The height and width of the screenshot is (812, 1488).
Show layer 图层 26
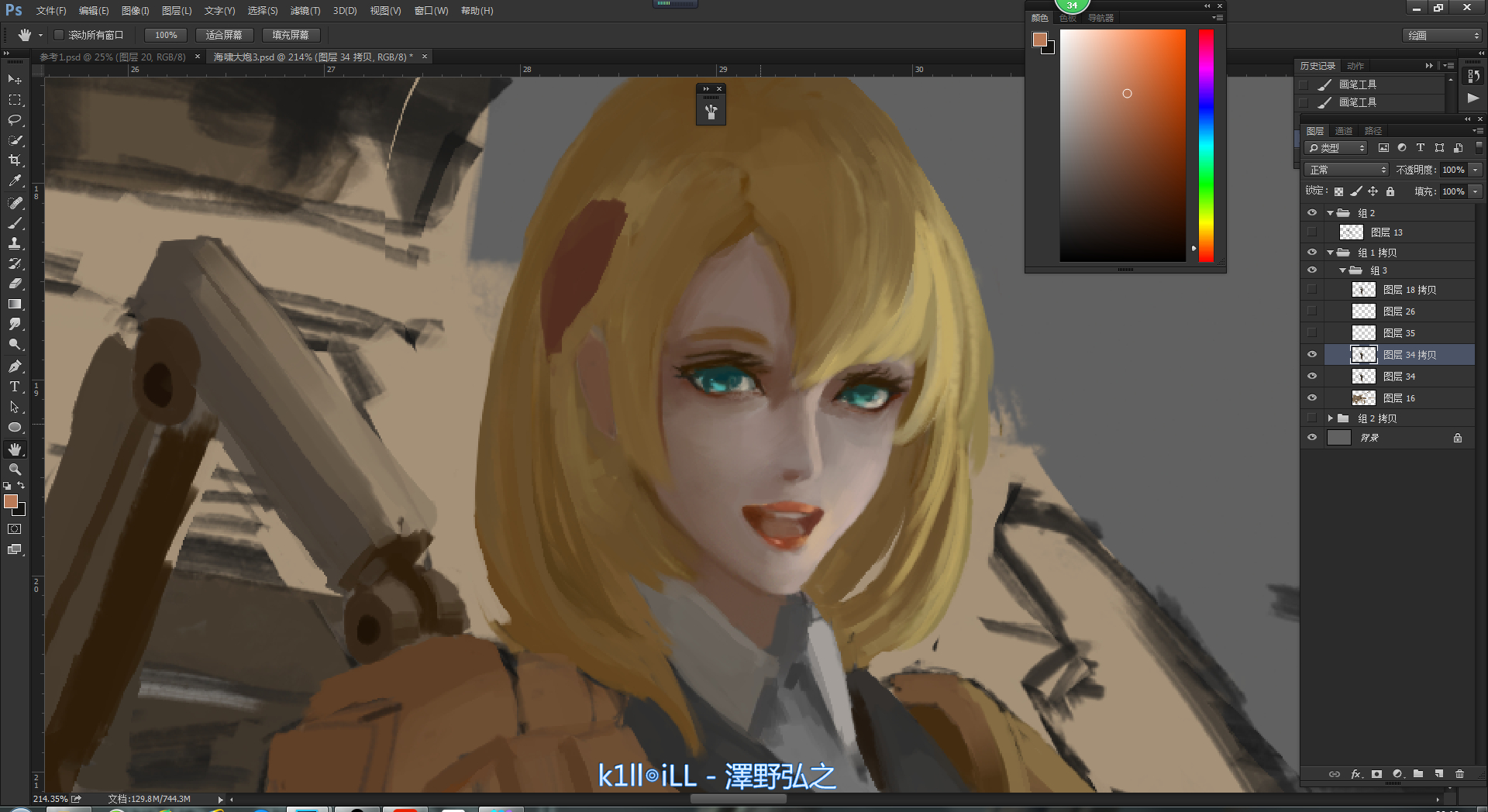[1312, 311]
